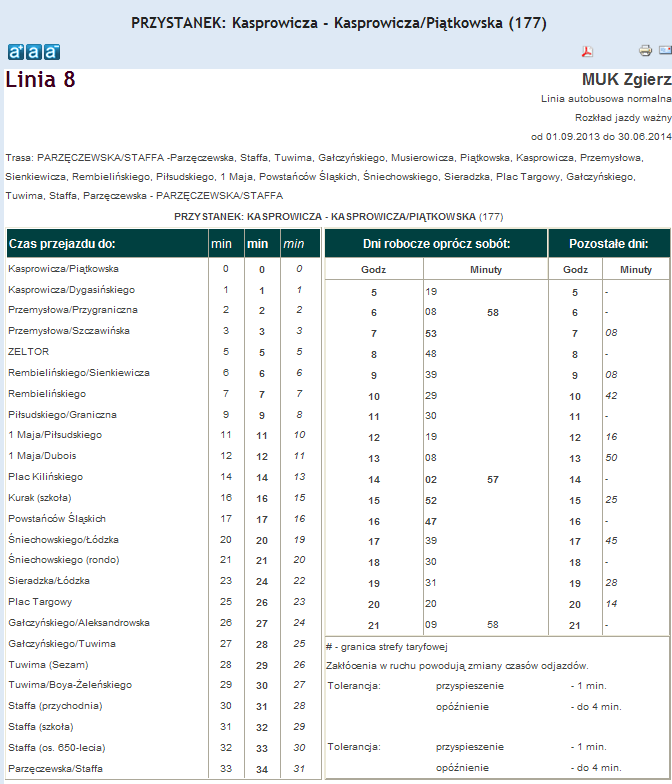Click the MUK Zgierz operator name

[x=626, y=79]
